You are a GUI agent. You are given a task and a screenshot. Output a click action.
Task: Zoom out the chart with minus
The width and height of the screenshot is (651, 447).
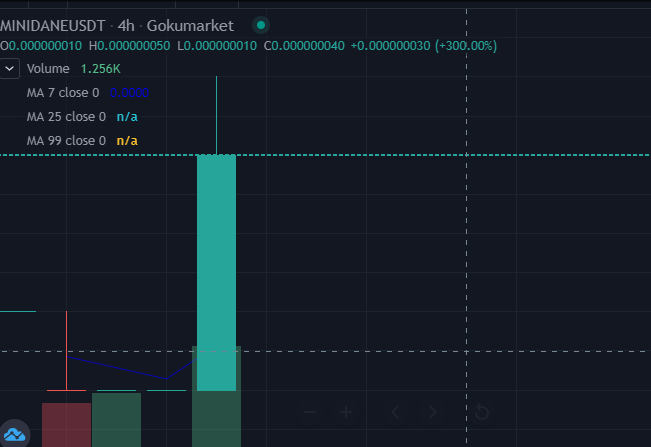pos(310,412)
